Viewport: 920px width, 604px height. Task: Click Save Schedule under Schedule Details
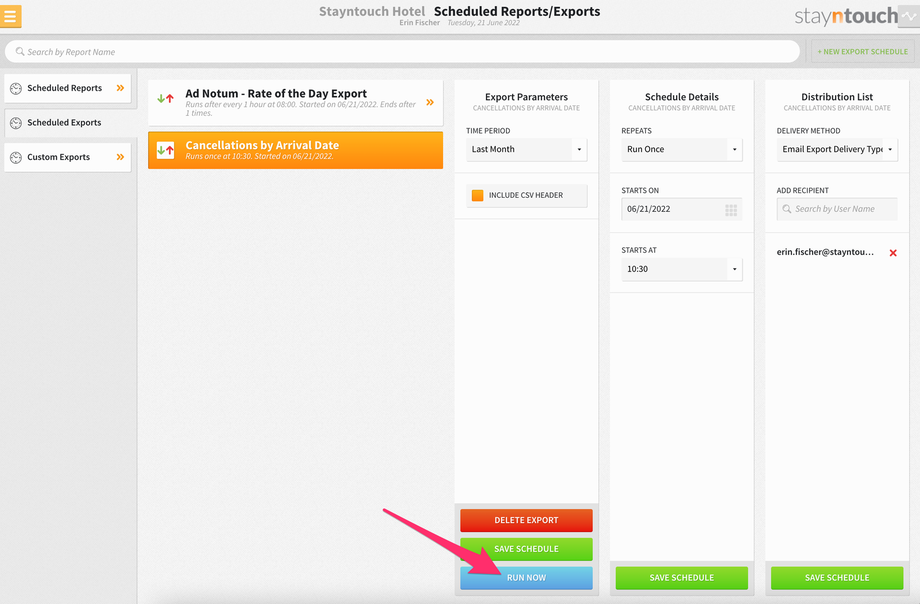click(x=682, y=578)
